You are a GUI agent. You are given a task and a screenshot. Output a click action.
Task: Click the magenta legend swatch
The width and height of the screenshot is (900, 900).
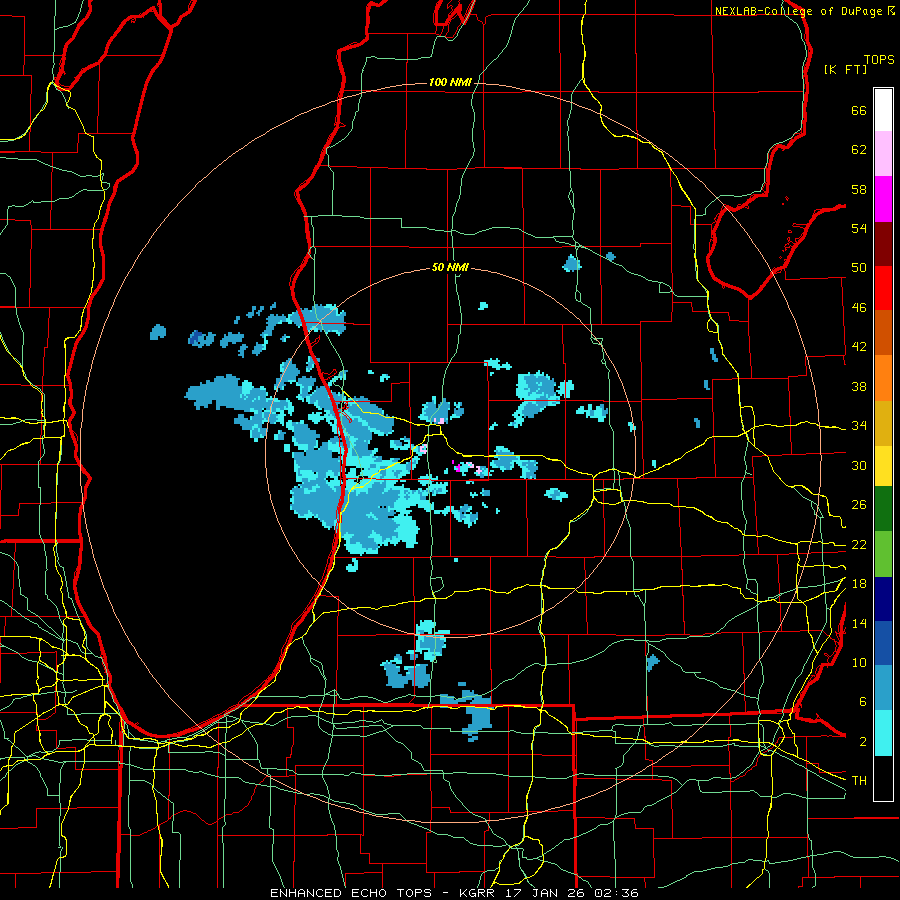(883, 199)
